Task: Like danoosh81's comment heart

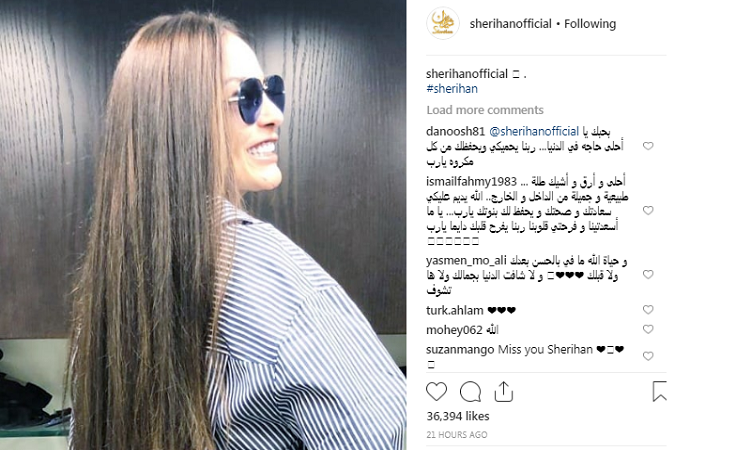Action: click(x=648, y=146)
